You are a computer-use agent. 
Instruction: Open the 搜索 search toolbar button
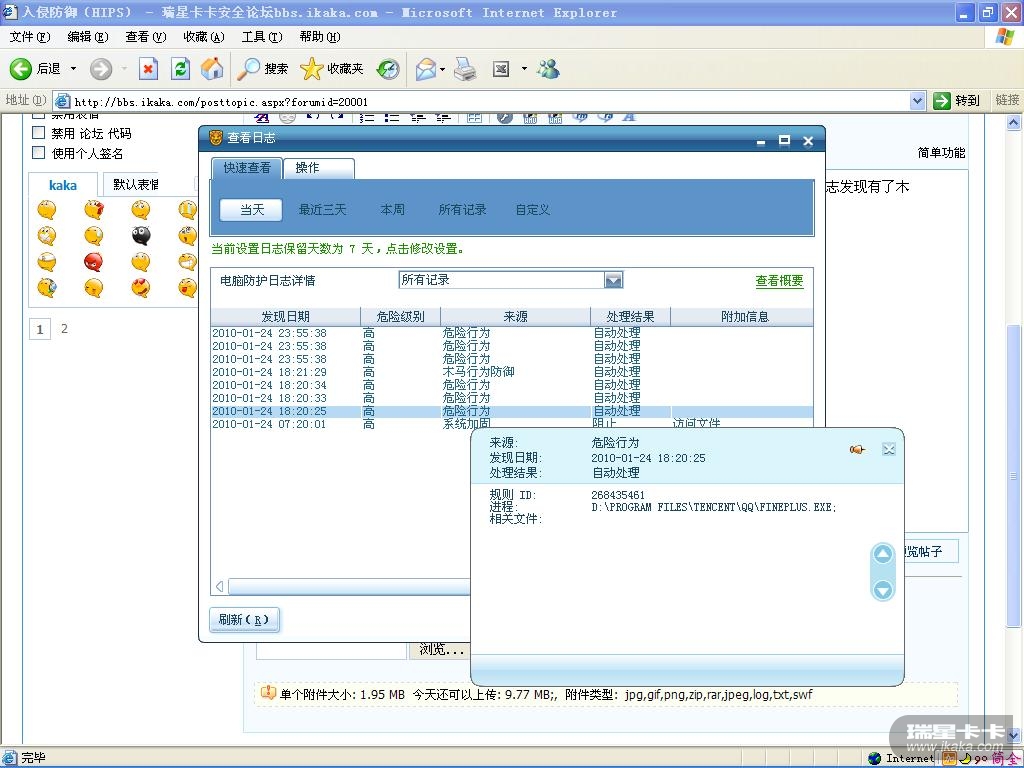point(263,69)
